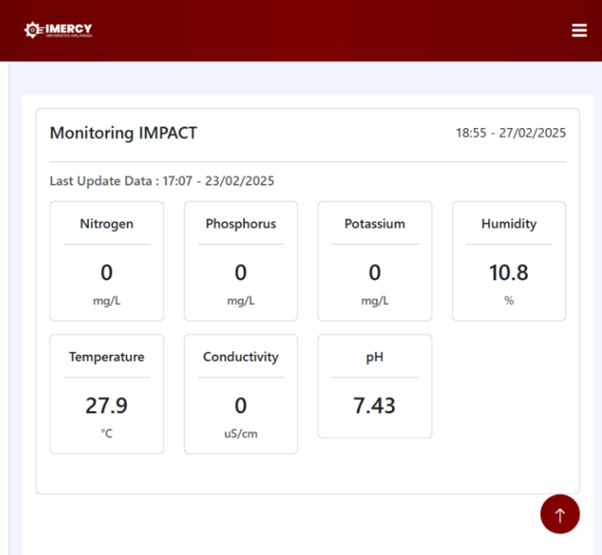Click the Nitrogen value 0
The image size is (602, 555).
point(107,273)
